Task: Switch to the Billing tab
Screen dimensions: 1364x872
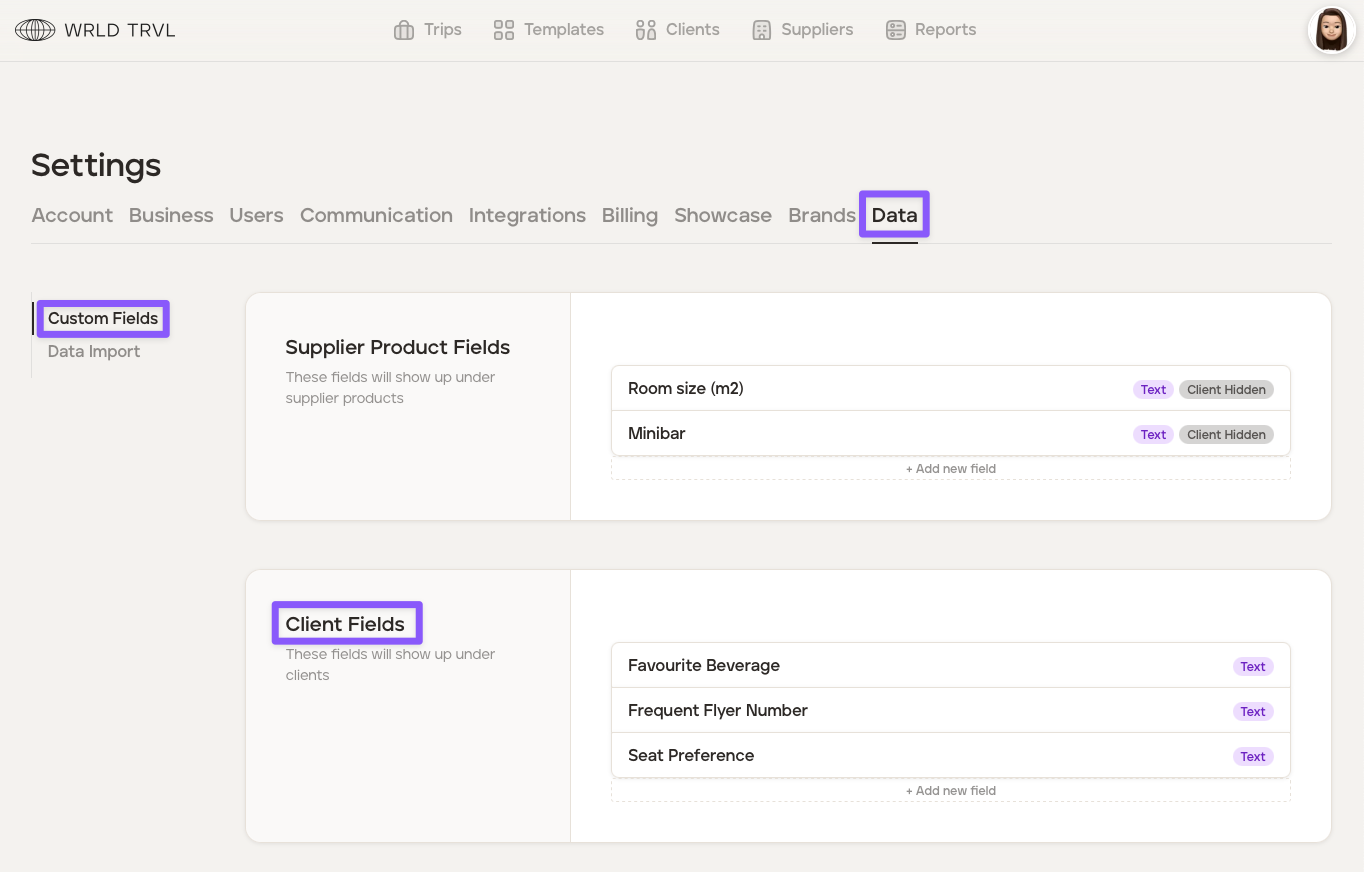Action: (630, 215)
